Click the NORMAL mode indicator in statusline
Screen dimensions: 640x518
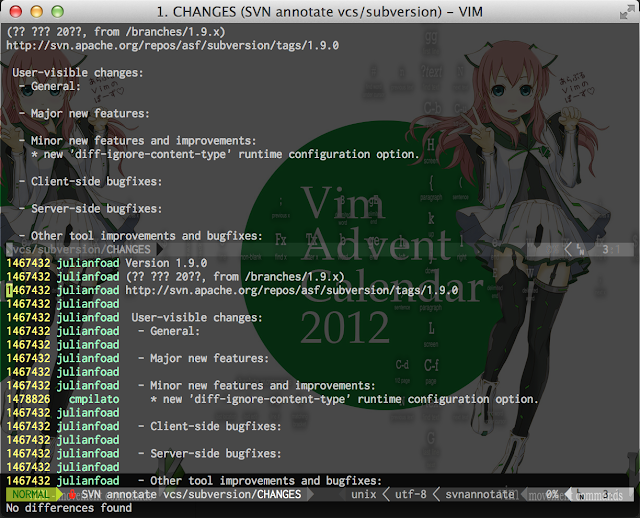31,494
